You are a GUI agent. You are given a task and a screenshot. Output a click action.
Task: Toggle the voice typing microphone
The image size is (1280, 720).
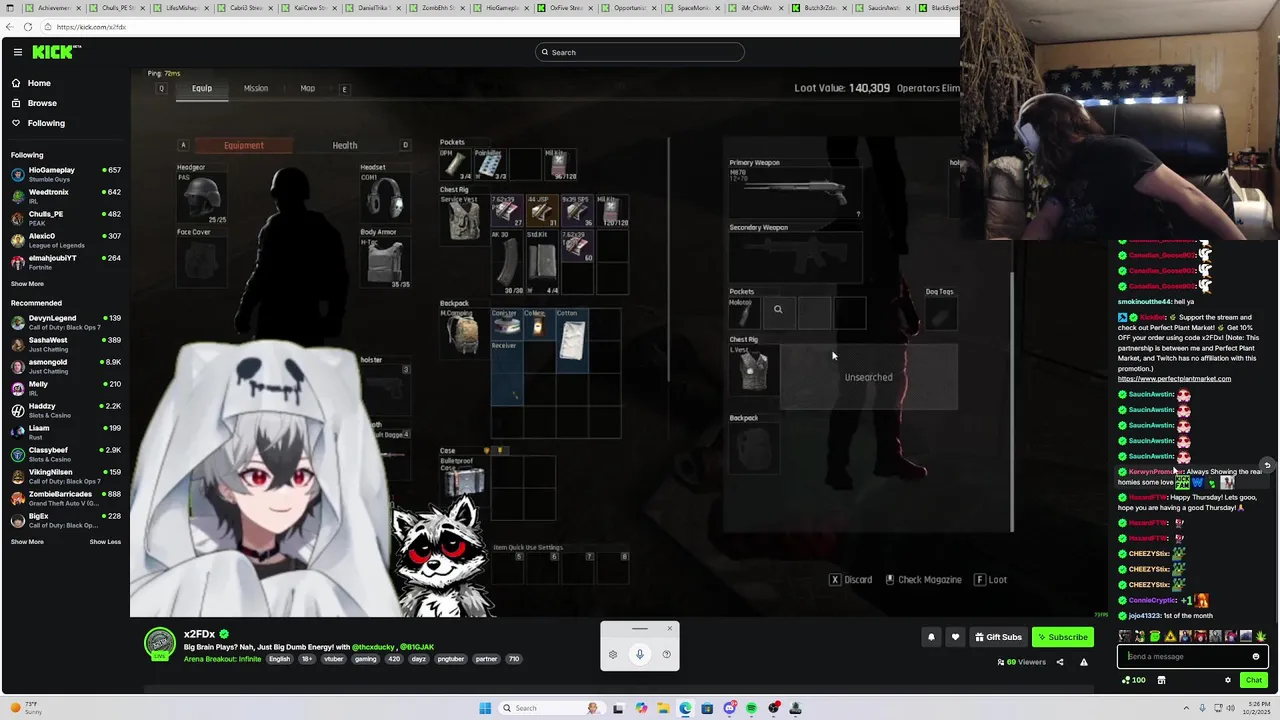click(640, 655)
